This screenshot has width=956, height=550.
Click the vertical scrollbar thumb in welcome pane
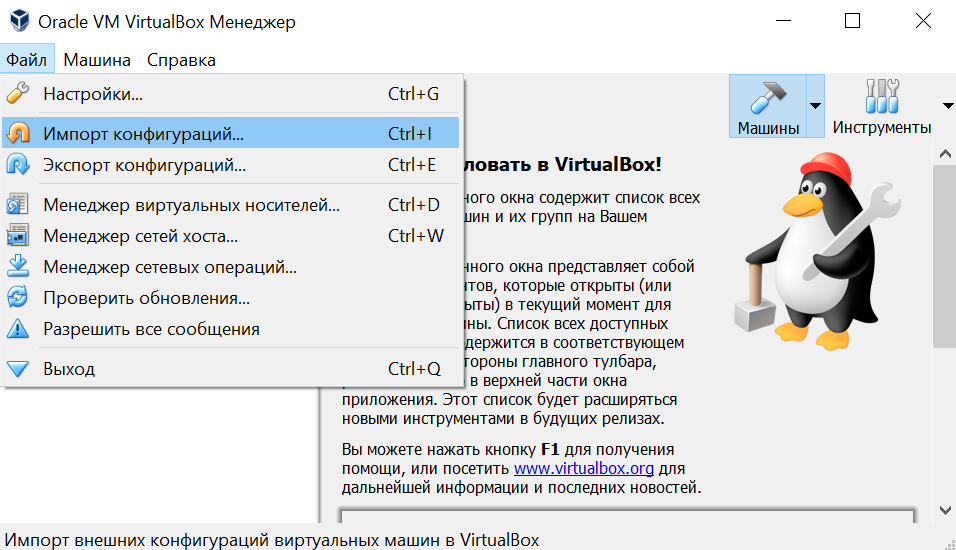pos(945,256)
